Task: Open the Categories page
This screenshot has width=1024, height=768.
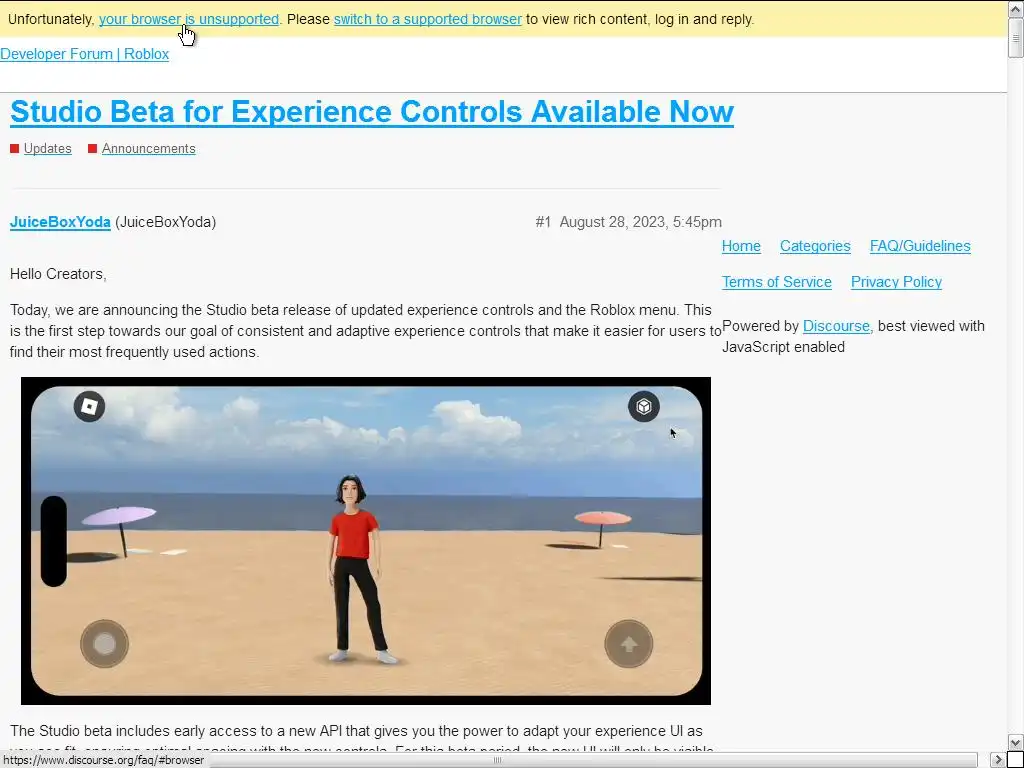Action: point(815,246)
